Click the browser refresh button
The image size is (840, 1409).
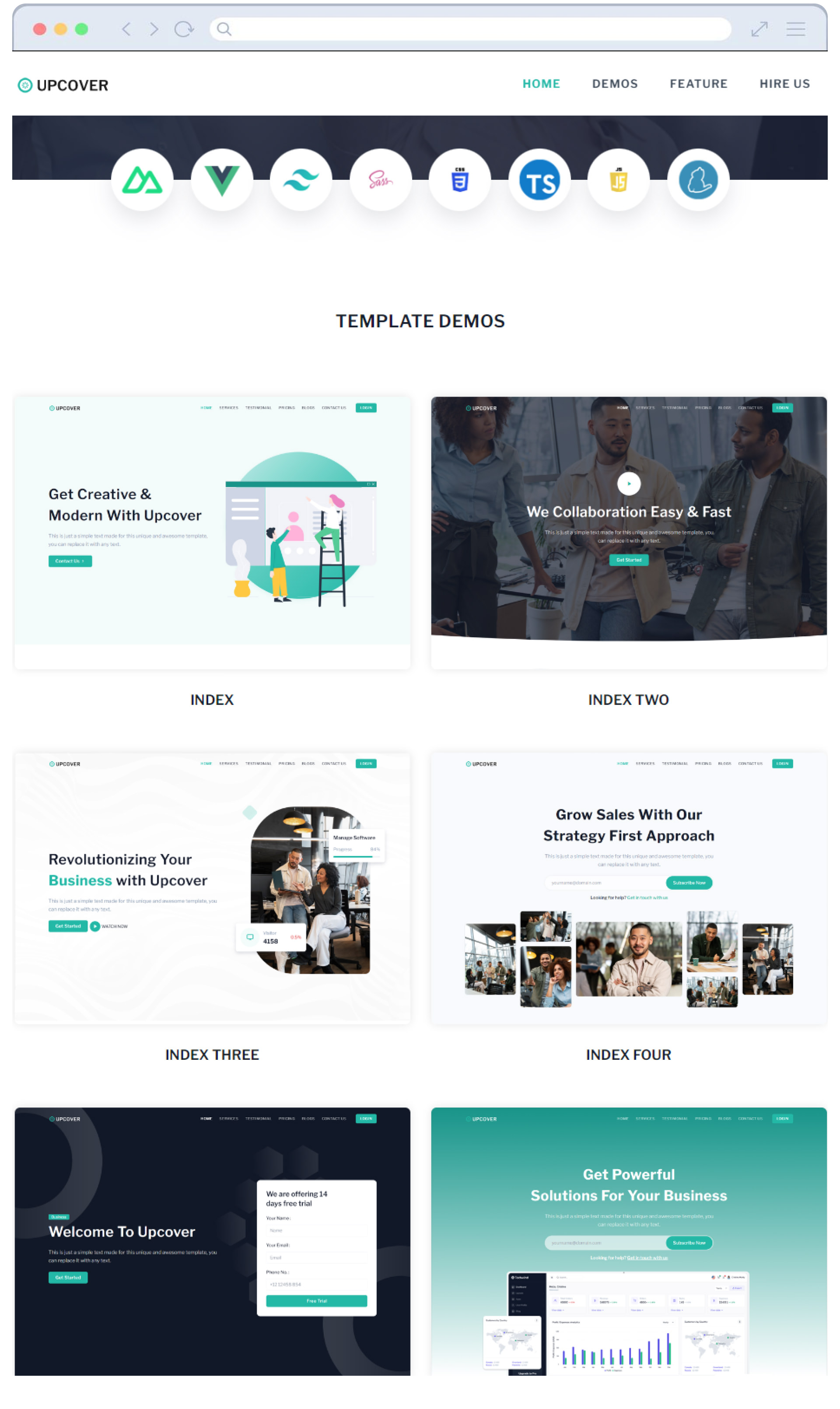coord(184,27)
